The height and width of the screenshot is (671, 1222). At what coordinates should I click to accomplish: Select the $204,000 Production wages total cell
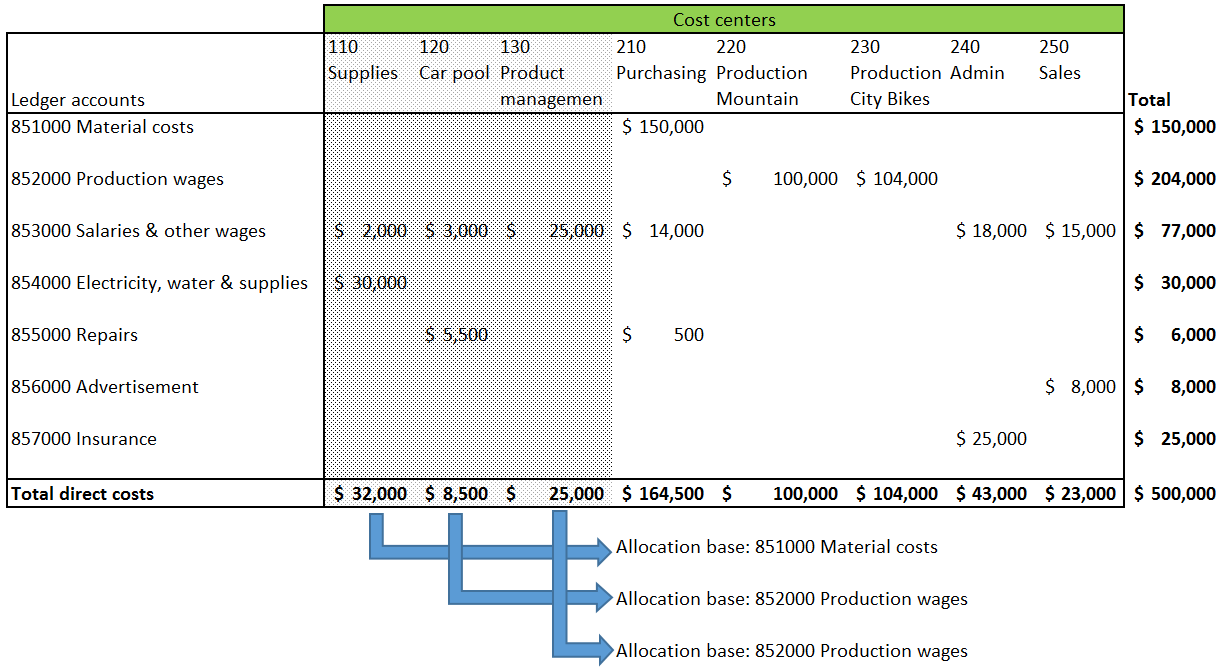click(x=1175, y=179)
